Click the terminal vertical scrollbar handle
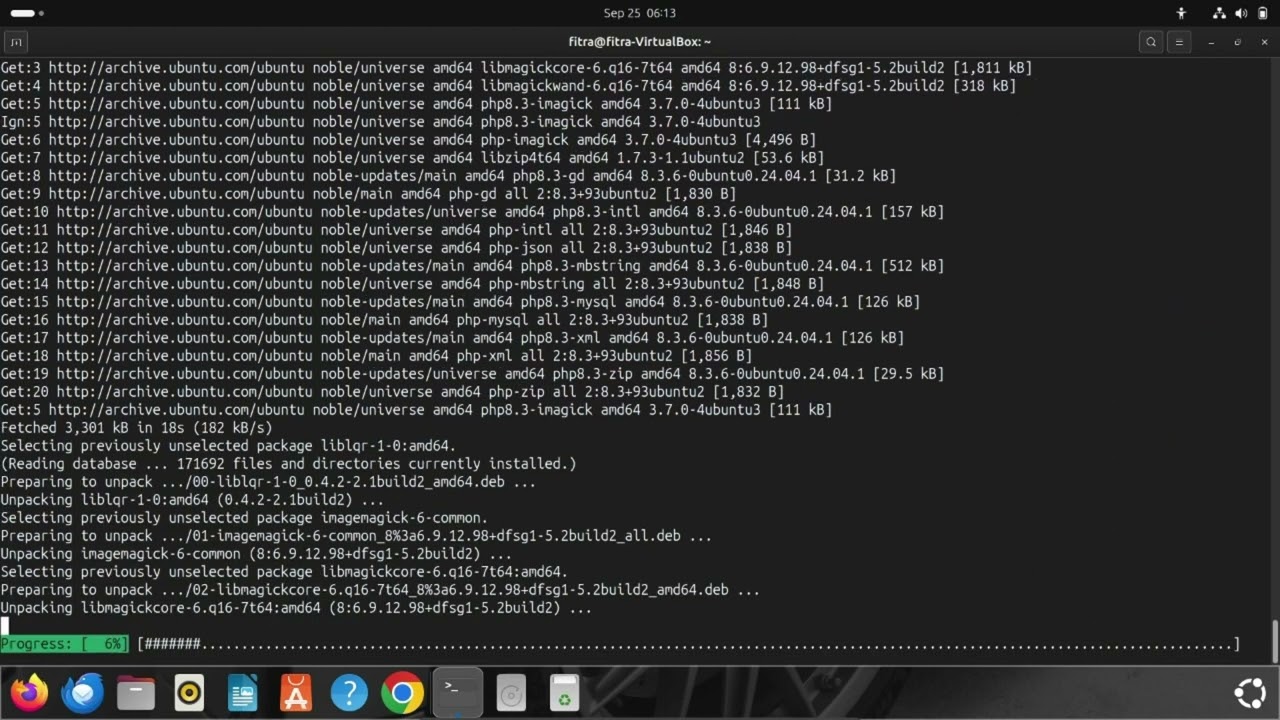Screen dimensions: 1280x720 click(x=1274, y=640)
